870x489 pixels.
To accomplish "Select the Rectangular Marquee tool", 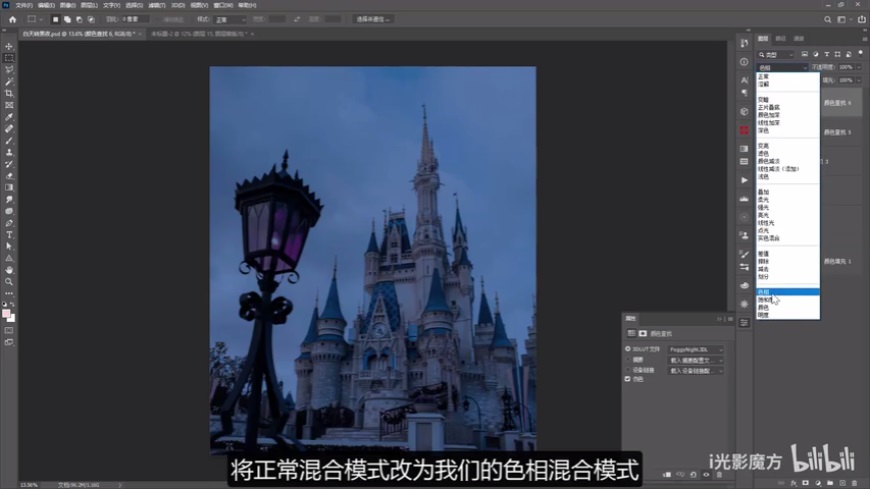I will [9, 58].
